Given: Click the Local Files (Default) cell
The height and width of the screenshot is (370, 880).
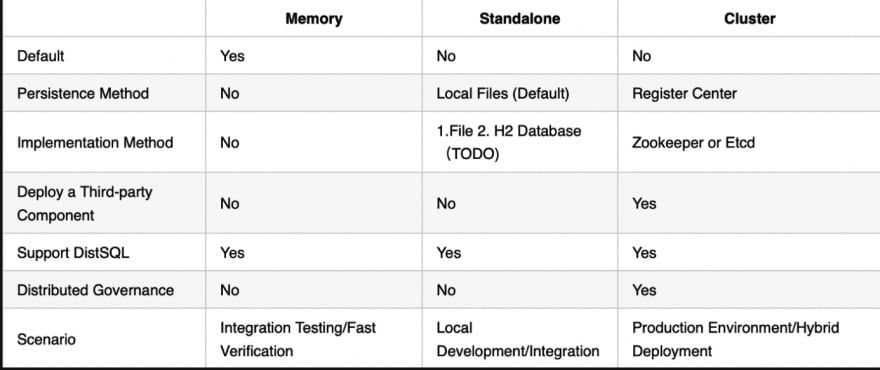Looking at the screenshot, I should [503, 93].
